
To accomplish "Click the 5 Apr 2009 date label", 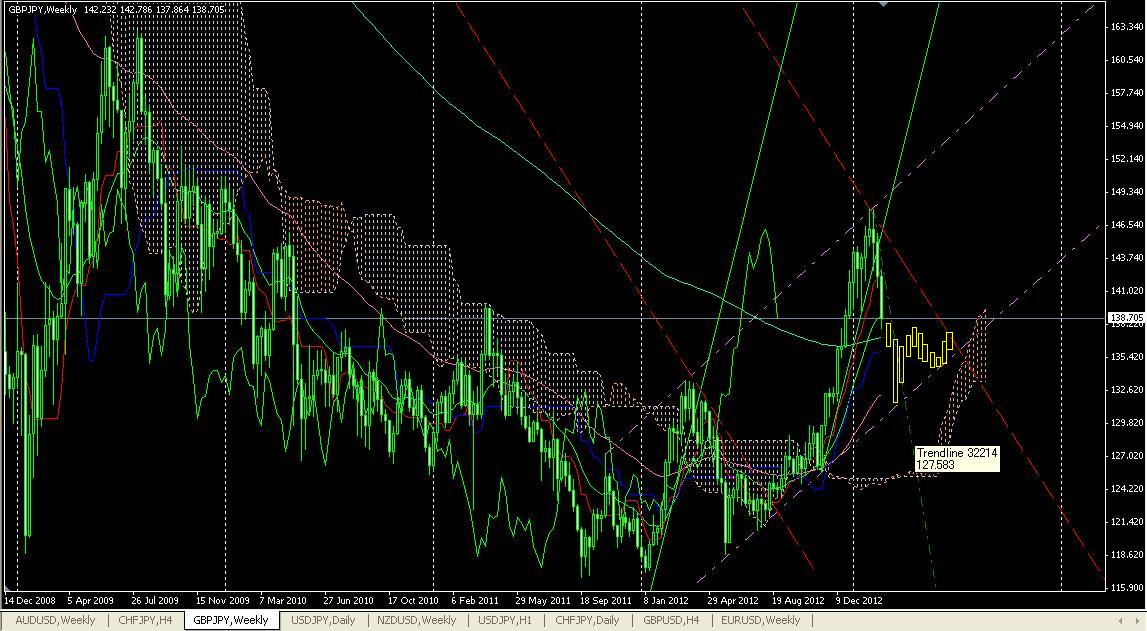I will tap(91, 600).
